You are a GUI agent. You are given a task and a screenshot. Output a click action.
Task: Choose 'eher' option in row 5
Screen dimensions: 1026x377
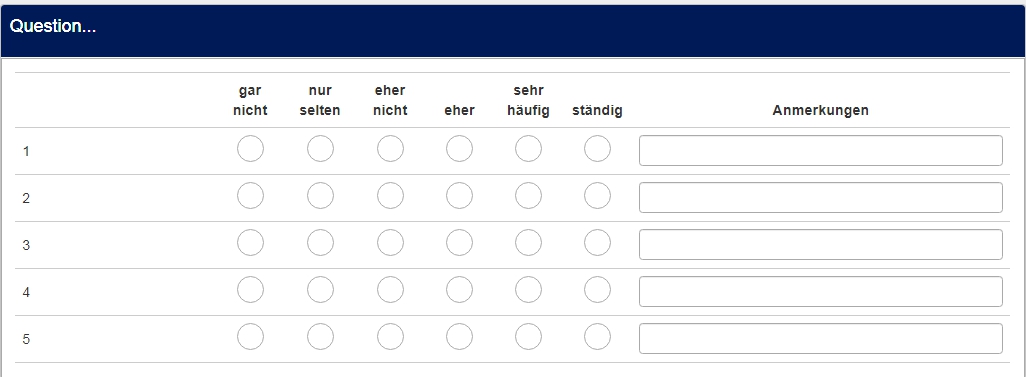tap(459, 337)
